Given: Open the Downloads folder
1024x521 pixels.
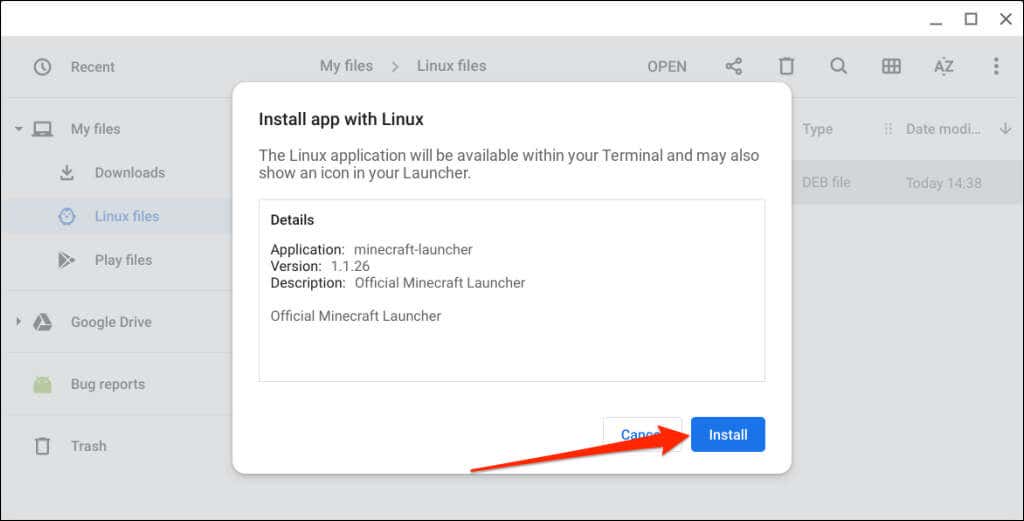Looking at the screenshot, I should (129, 172).
